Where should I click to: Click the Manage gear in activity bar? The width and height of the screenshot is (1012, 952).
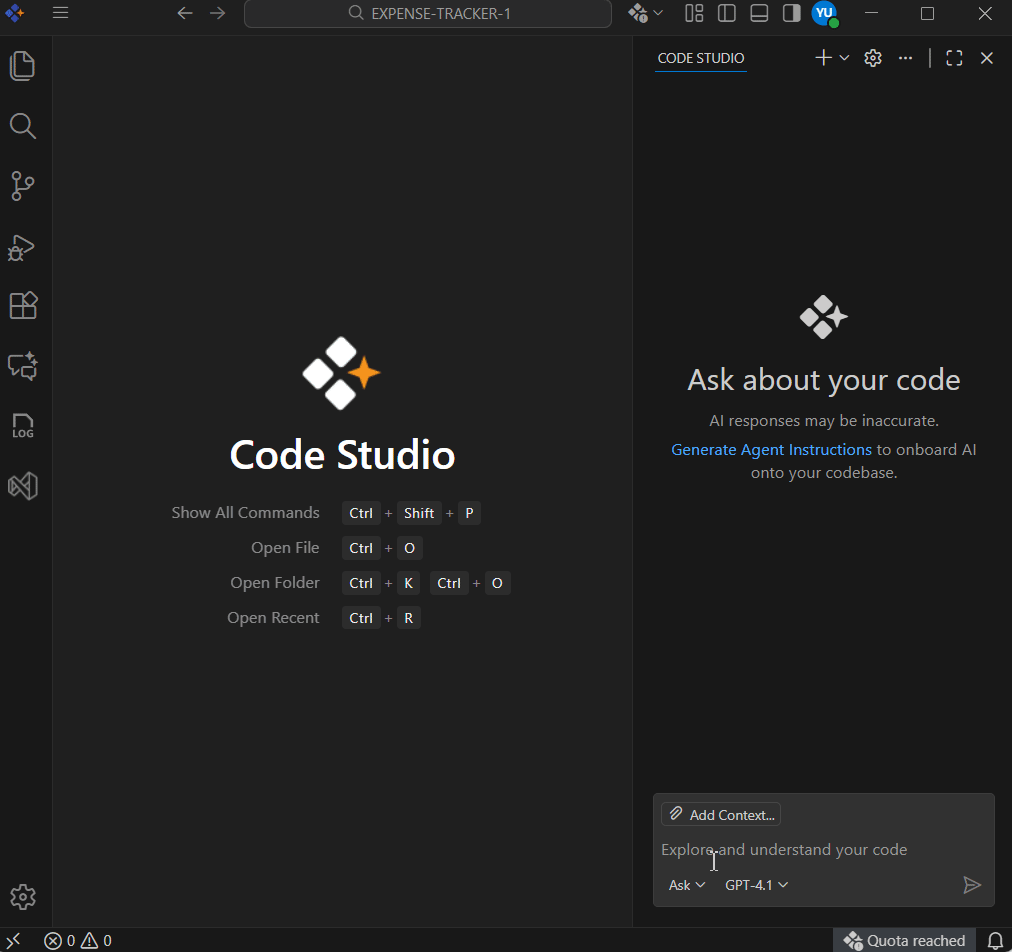pos(22,897)
